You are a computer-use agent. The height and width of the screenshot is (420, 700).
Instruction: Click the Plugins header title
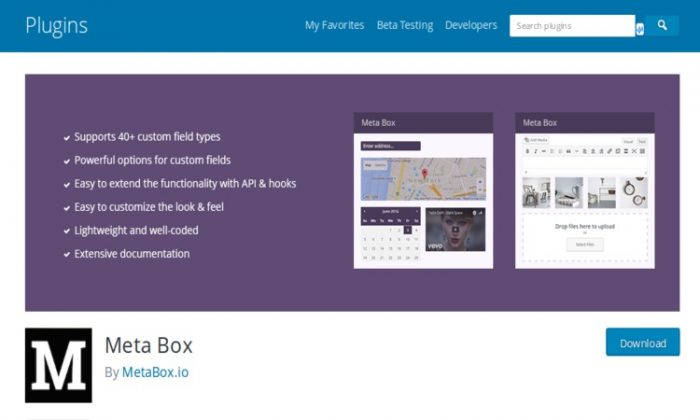56,25
